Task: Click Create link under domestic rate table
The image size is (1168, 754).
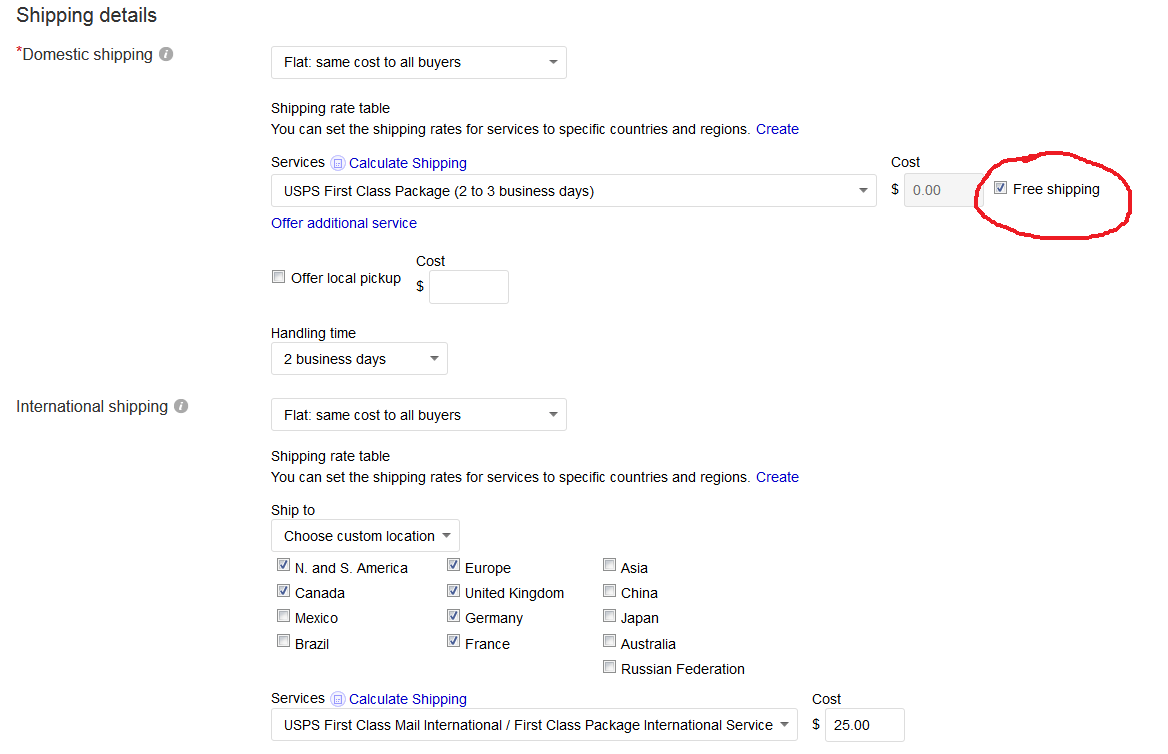Action: tap(777, 129)
